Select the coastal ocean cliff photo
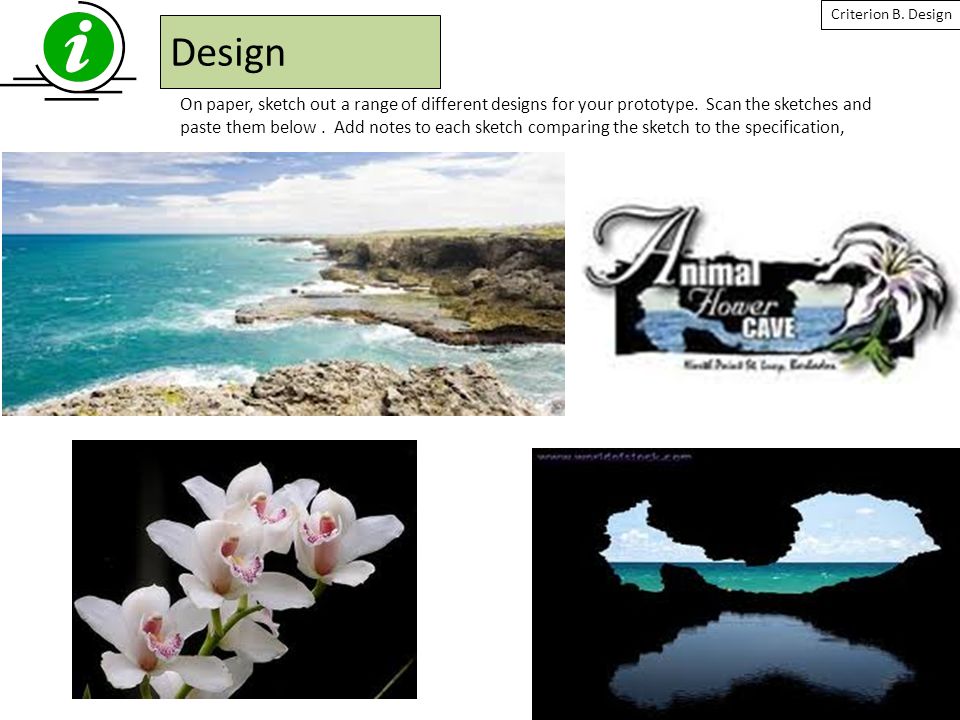Viewport: 960px width, 720px height. [x=283, y=284]
